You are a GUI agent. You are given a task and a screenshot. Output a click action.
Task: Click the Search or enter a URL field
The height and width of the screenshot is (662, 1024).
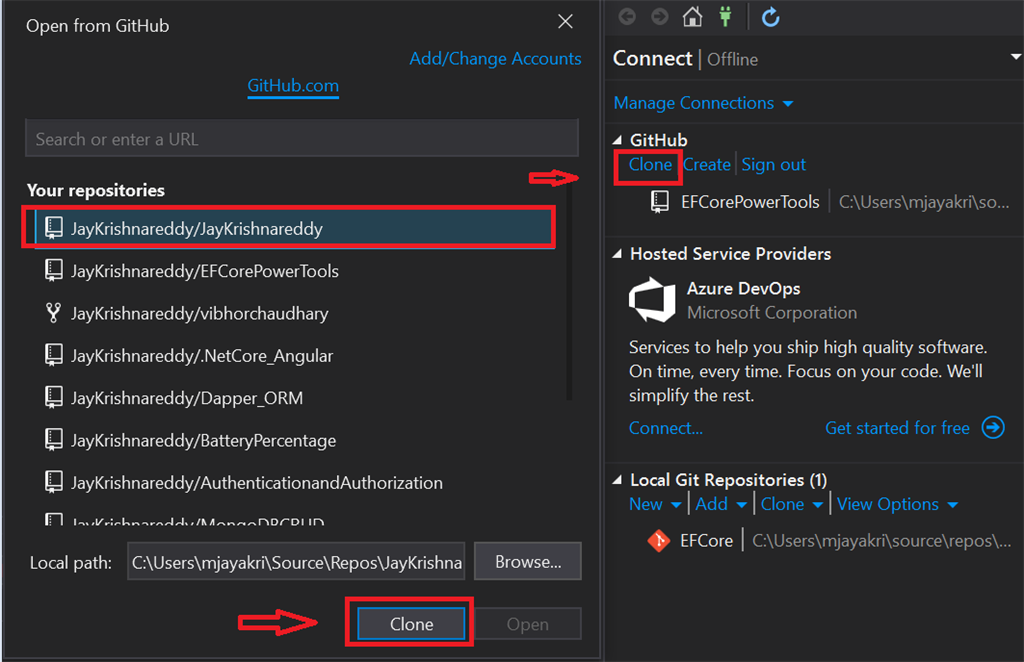tap(302, 138)
